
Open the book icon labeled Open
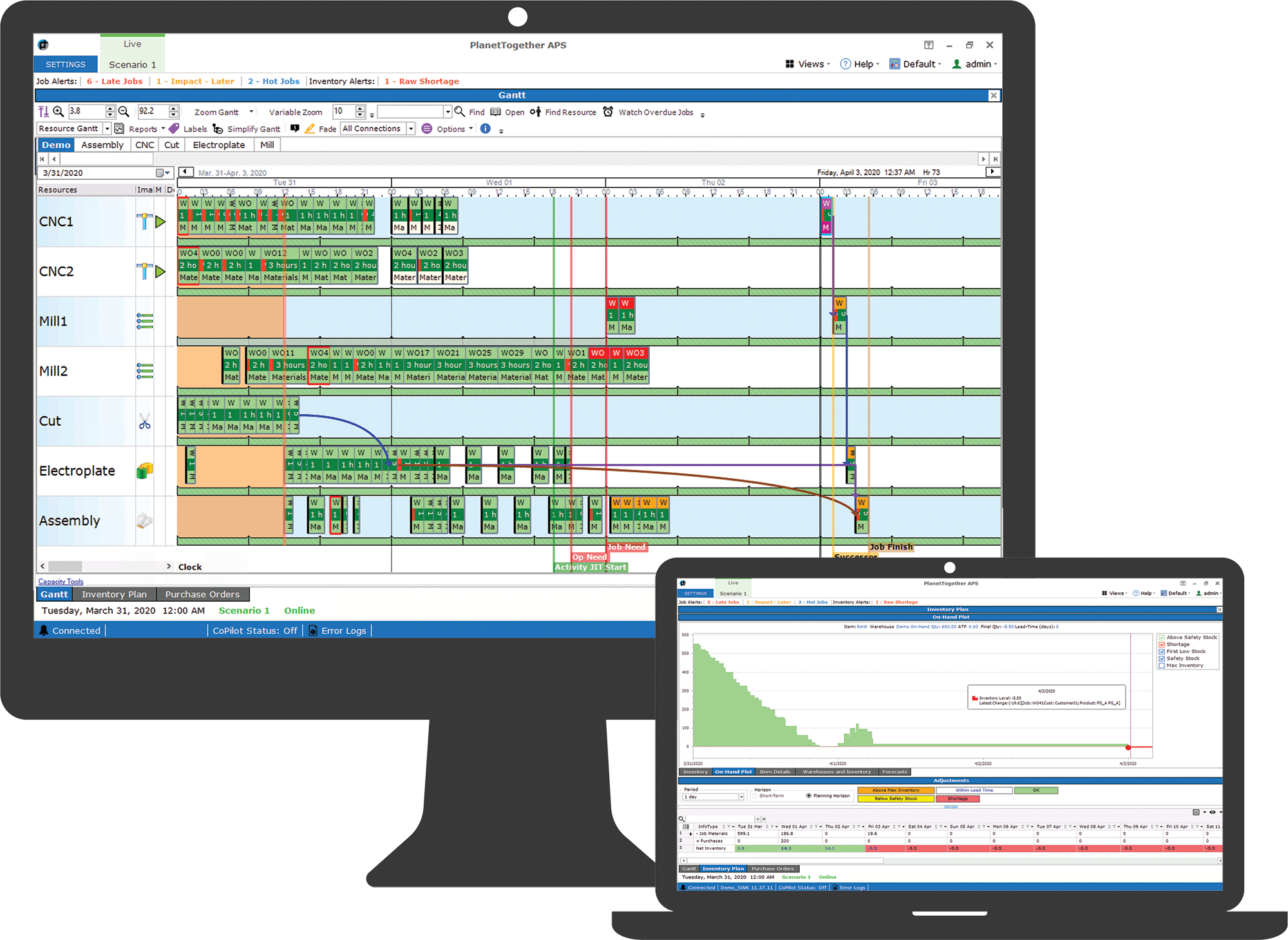[495, 111]
